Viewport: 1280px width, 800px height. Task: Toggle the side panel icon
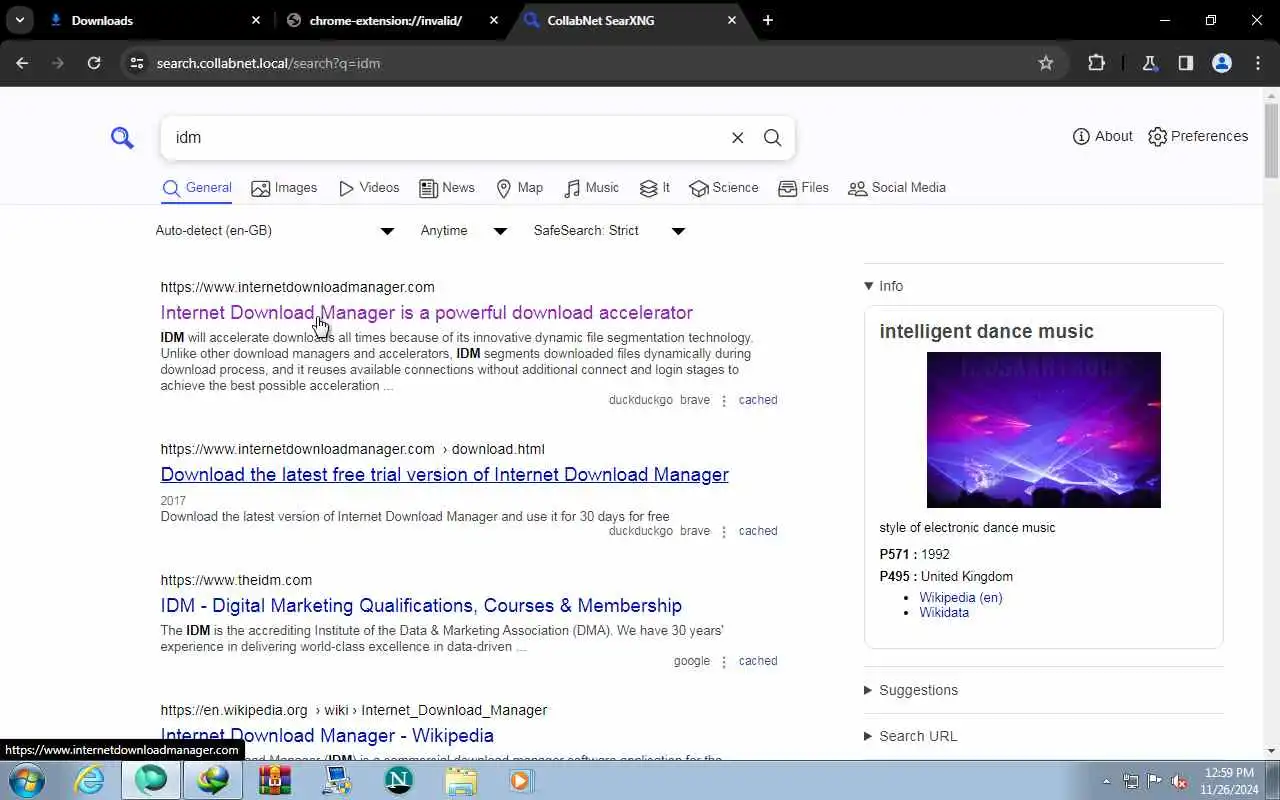(x=1186, y=63)
